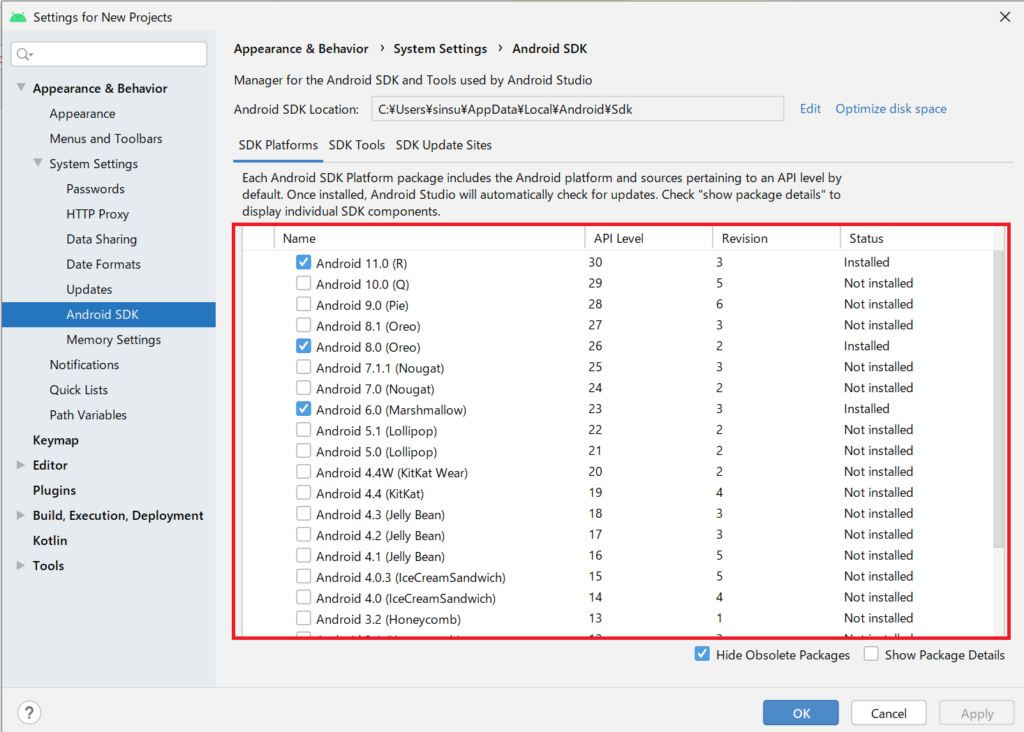Viewport: 1024px width, 732px height.
Task: Check Android 4.4 (KitKat) checkbox
Action: point(303,492)
